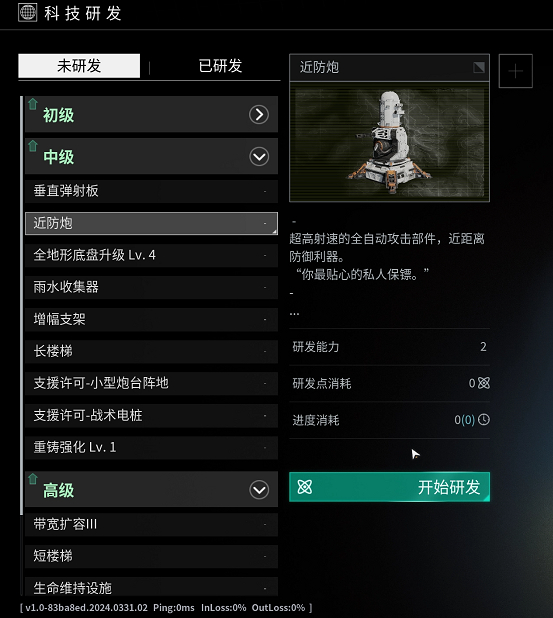Image resolution: width=553 pixels, height=618 pixels.
Task: Collapse the 高级 category chevron
Action: 259,490
